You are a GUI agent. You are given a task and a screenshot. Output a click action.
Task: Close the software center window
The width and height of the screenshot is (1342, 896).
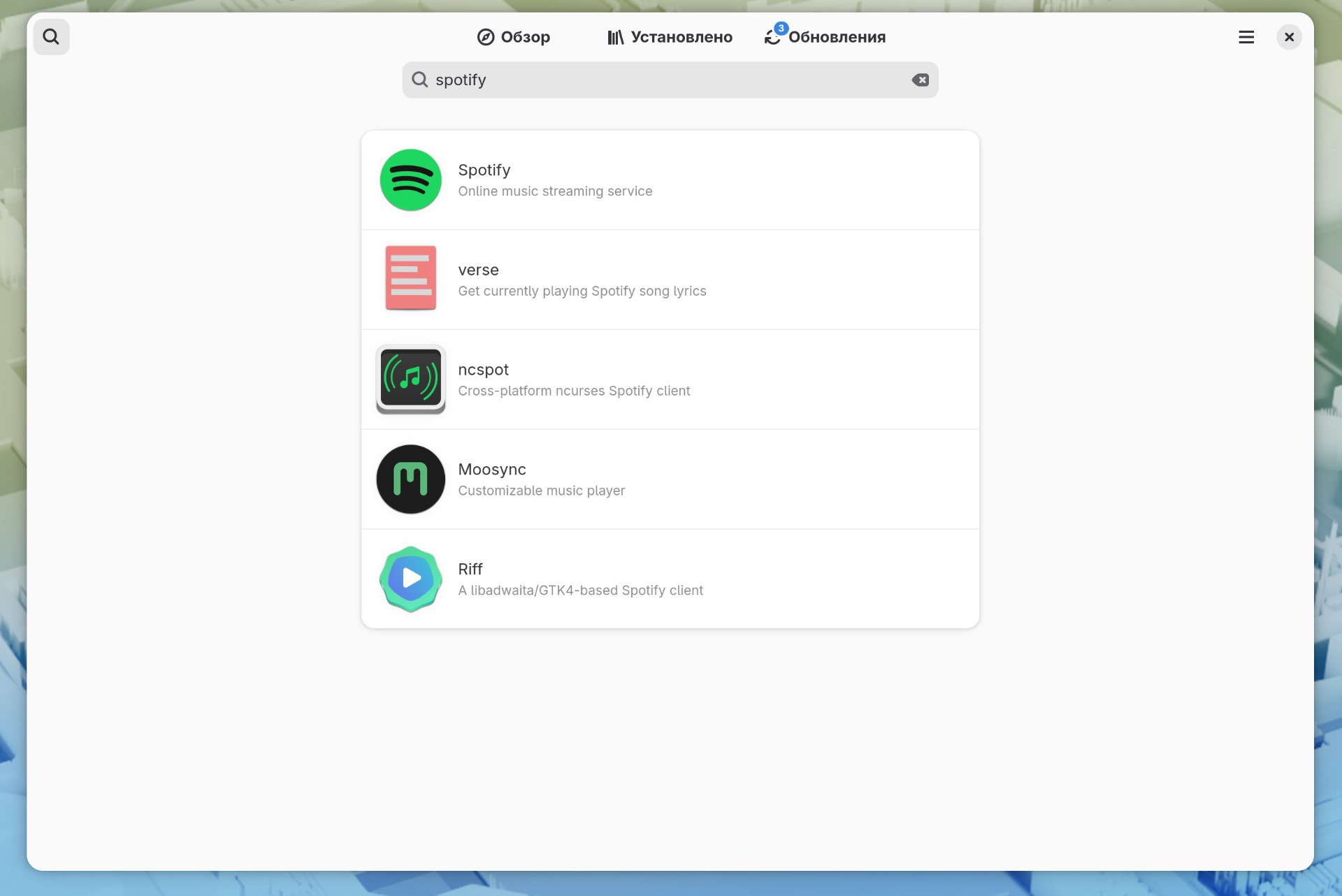[1289, 37]
